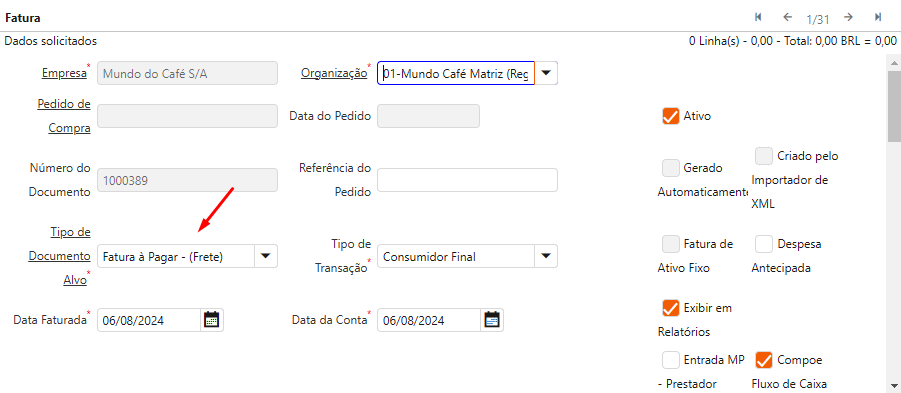
Task: Click the Número do Documento field
Action: point(187,180)
